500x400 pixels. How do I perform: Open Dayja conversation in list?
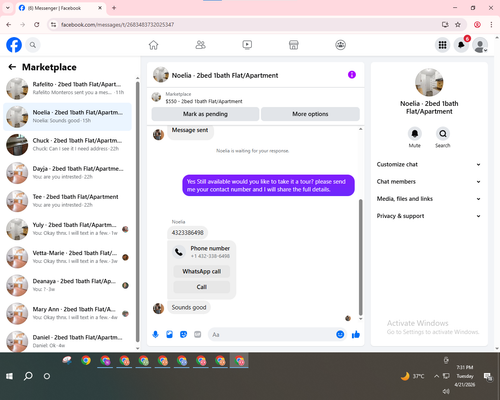coord(67,173)
